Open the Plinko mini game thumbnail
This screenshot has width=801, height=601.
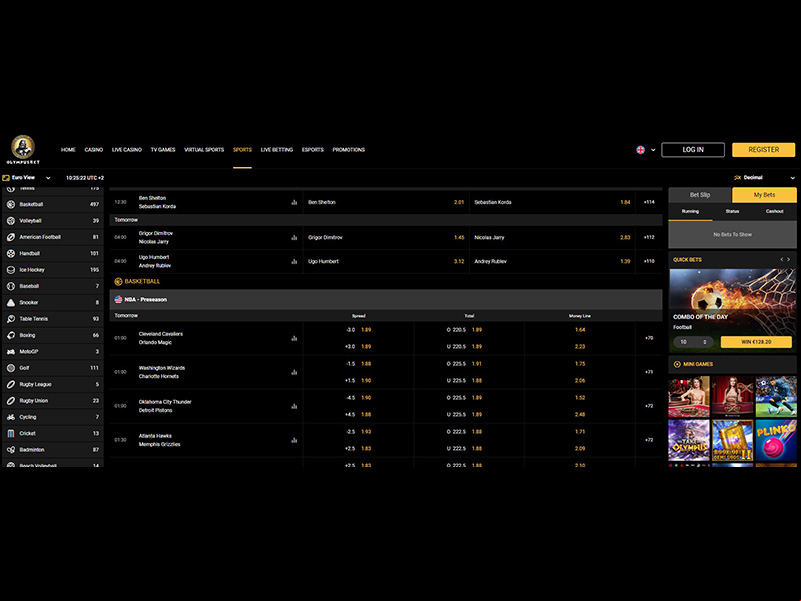pyautogui.click(x=776, y=441)
